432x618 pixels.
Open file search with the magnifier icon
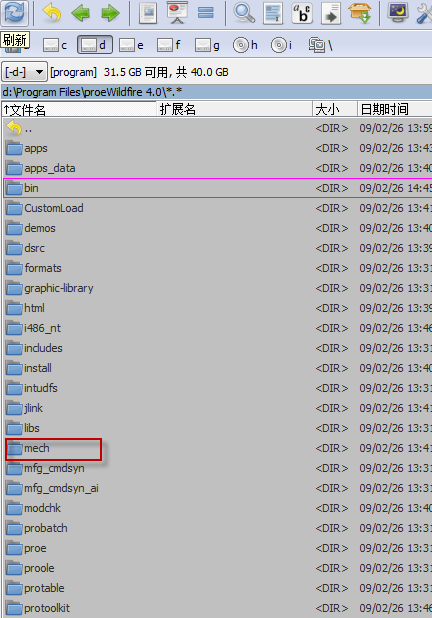click(x=244, y=13)
